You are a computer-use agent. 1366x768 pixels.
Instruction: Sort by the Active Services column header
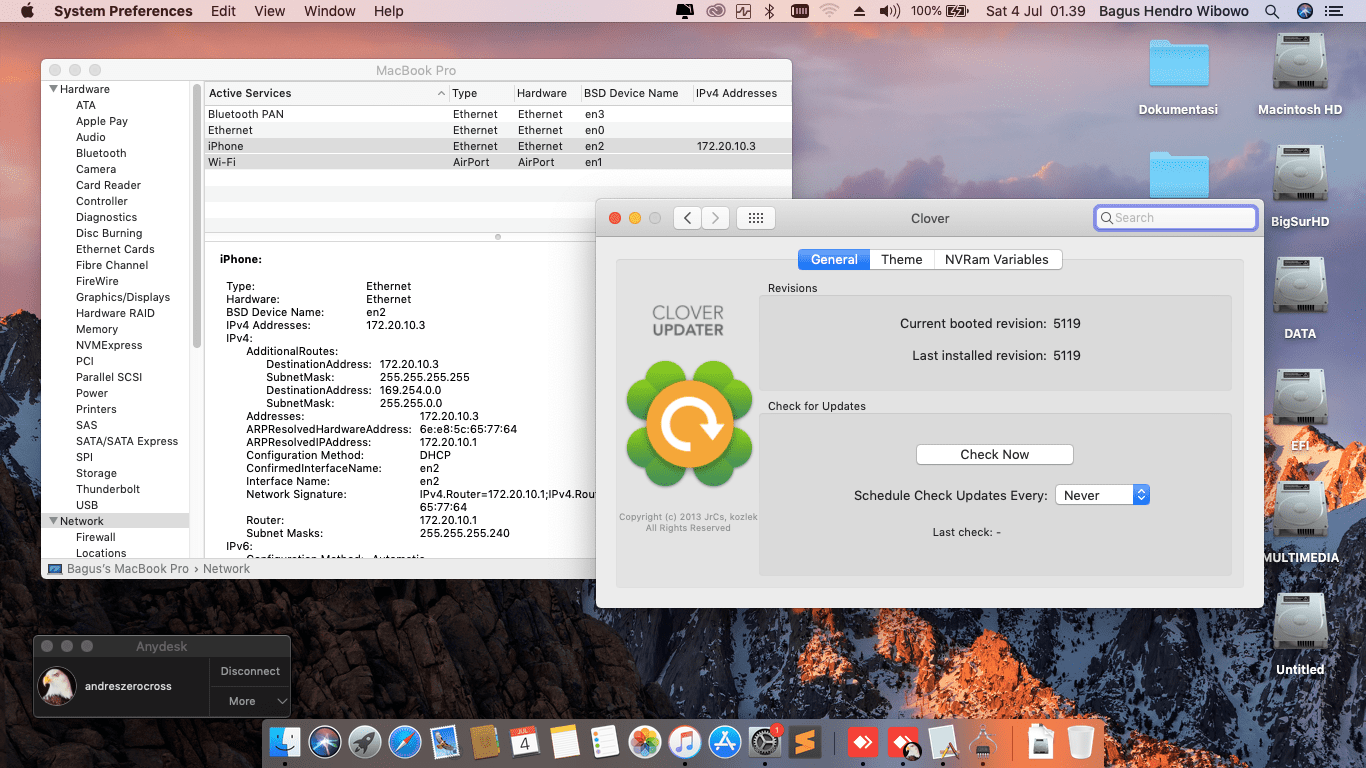click(327, 93)
